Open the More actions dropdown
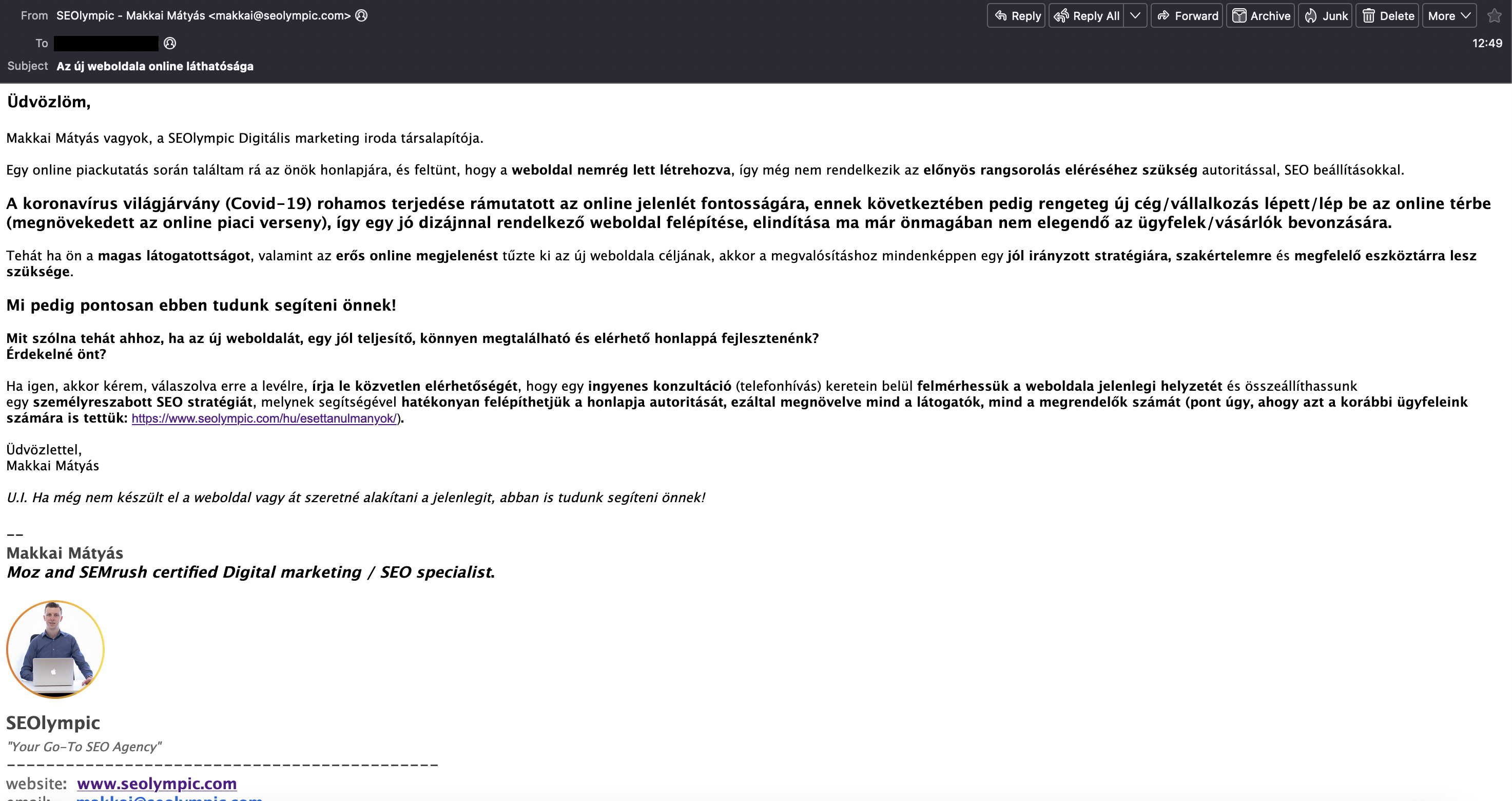1512x801 pixels. (x=1449, y=16)
